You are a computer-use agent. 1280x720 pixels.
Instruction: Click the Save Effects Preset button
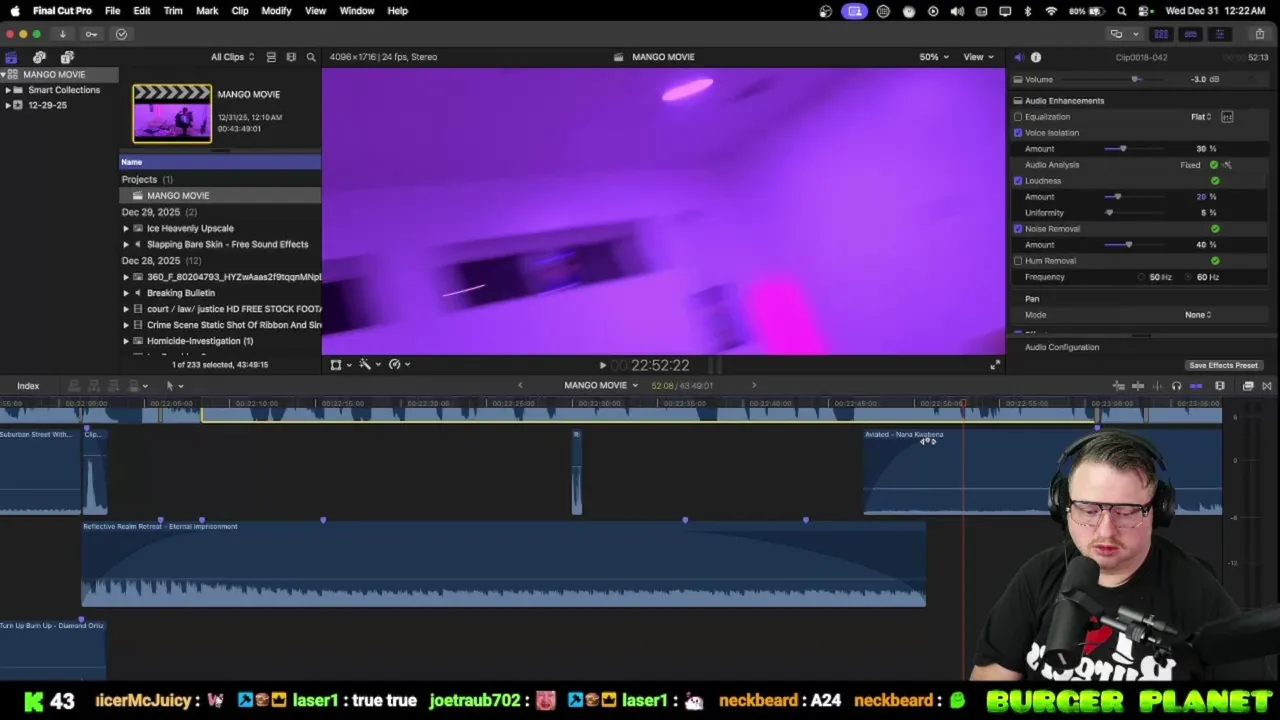1223,366
